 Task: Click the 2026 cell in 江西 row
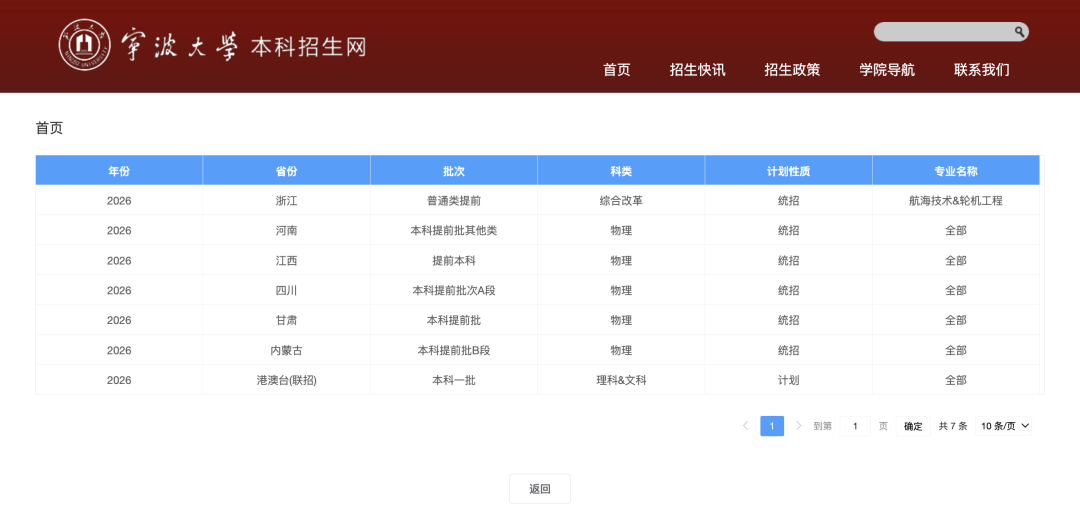pyautogui.click(x=119, y=261)
